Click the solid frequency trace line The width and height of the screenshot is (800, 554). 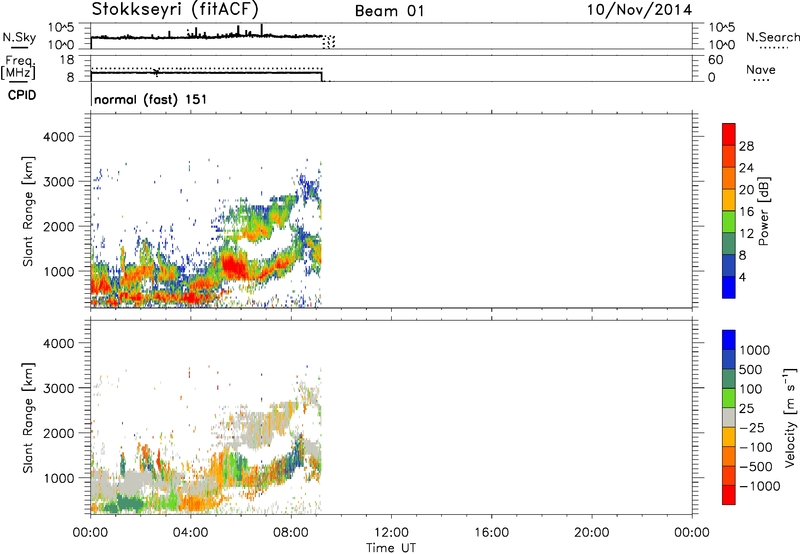(x=207, y=72)
